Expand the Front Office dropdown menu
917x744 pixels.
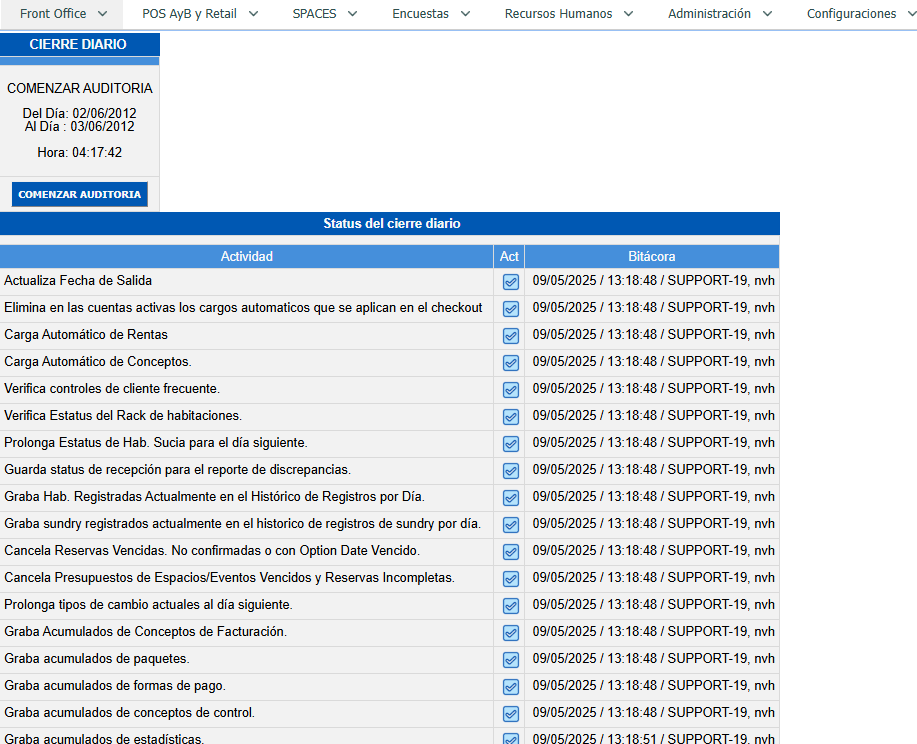tap(62, 14)
